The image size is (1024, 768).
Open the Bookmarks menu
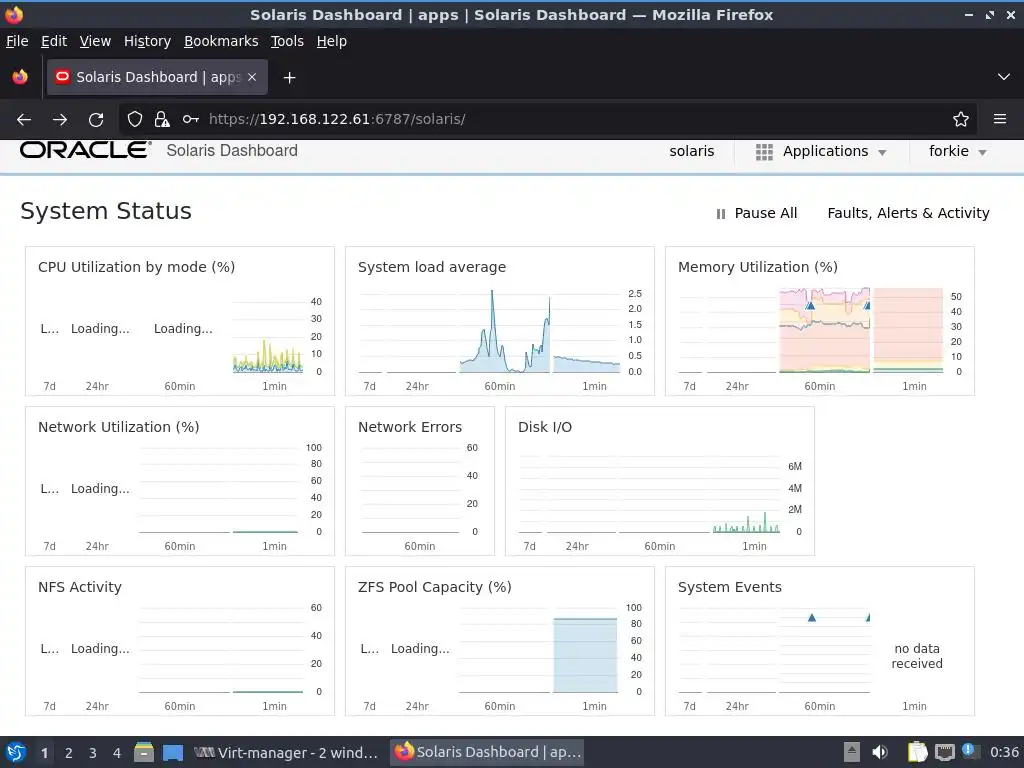[x=221, y=41]
